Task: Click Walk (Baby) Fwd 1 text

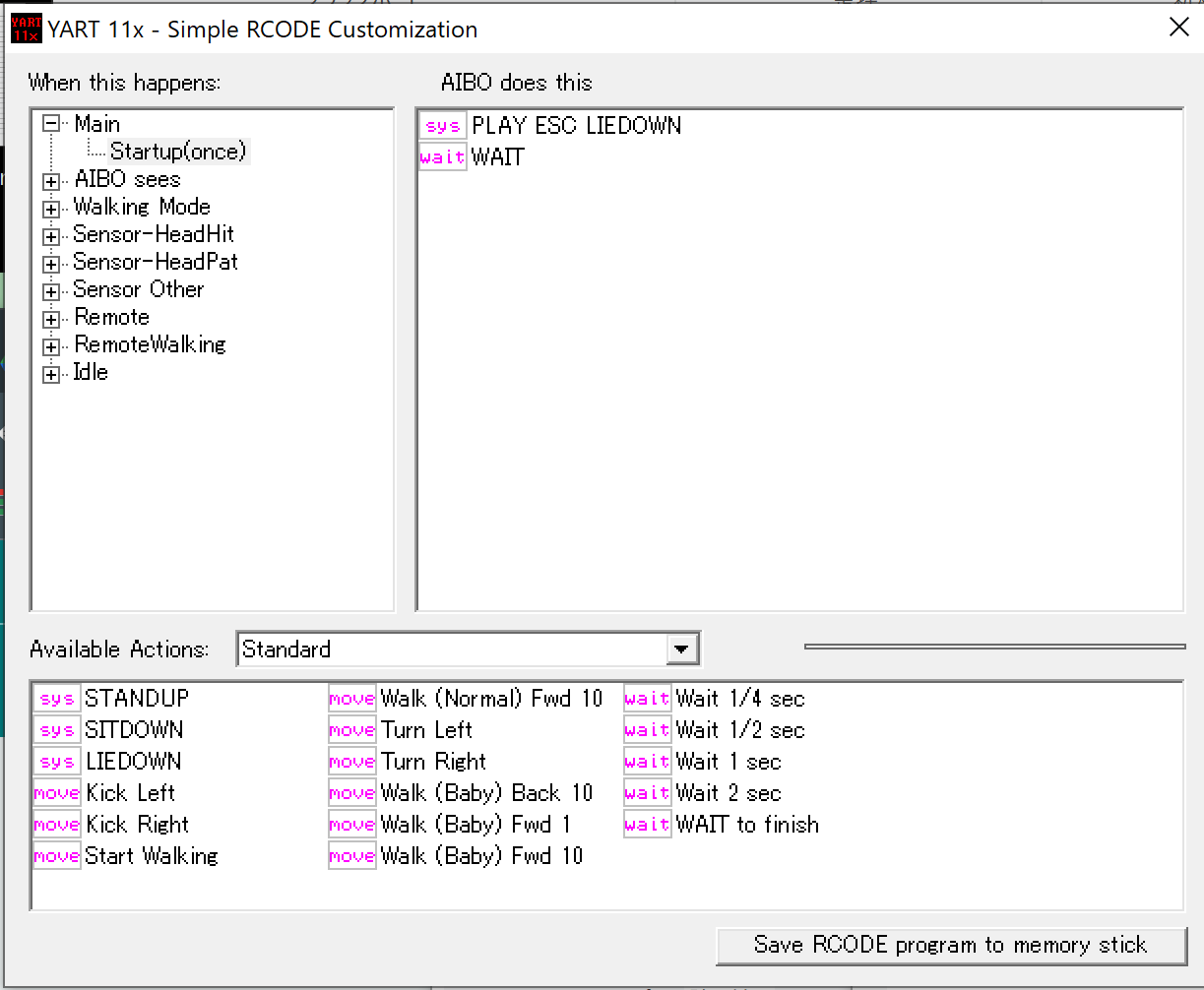Action: (475, 825)
